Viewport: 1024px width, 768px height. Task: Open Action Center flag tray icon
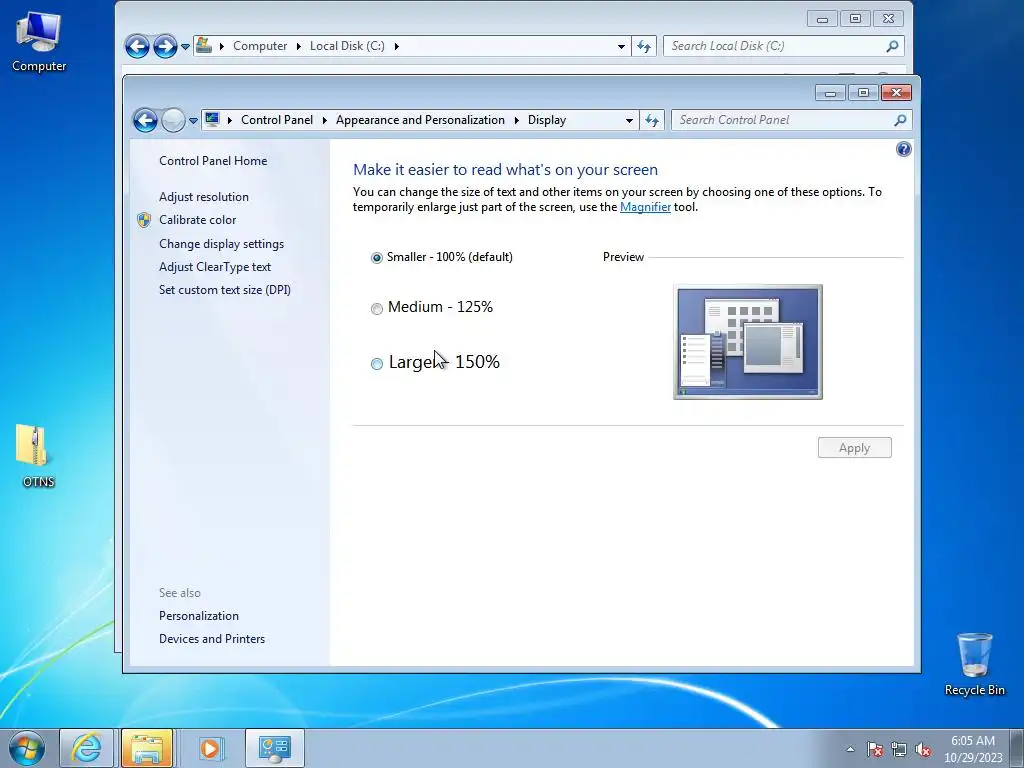pyautogui.click(x=875, y=749)
